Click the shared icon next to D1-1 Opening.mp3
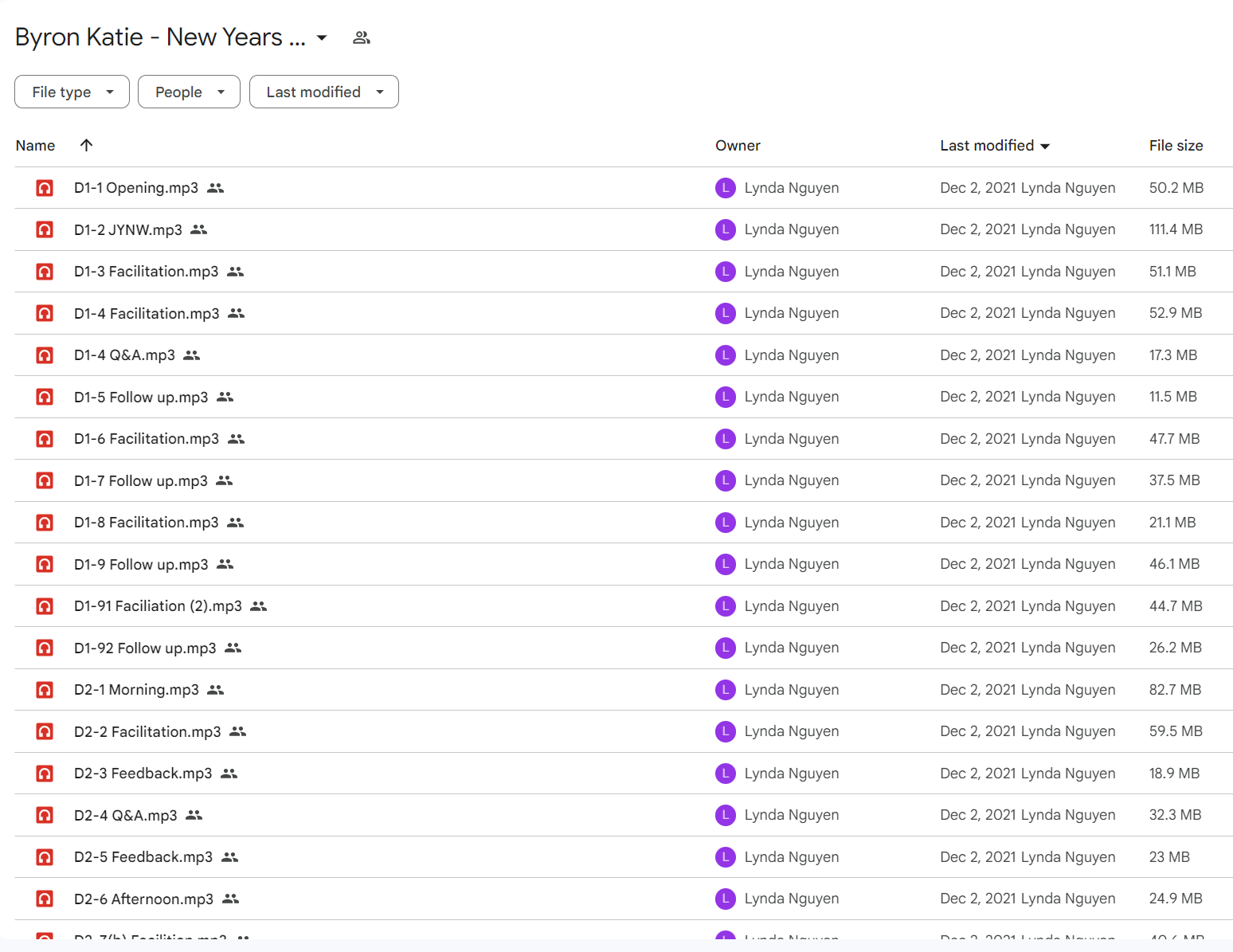The image size is (1233, 952). tap(216, 188)
